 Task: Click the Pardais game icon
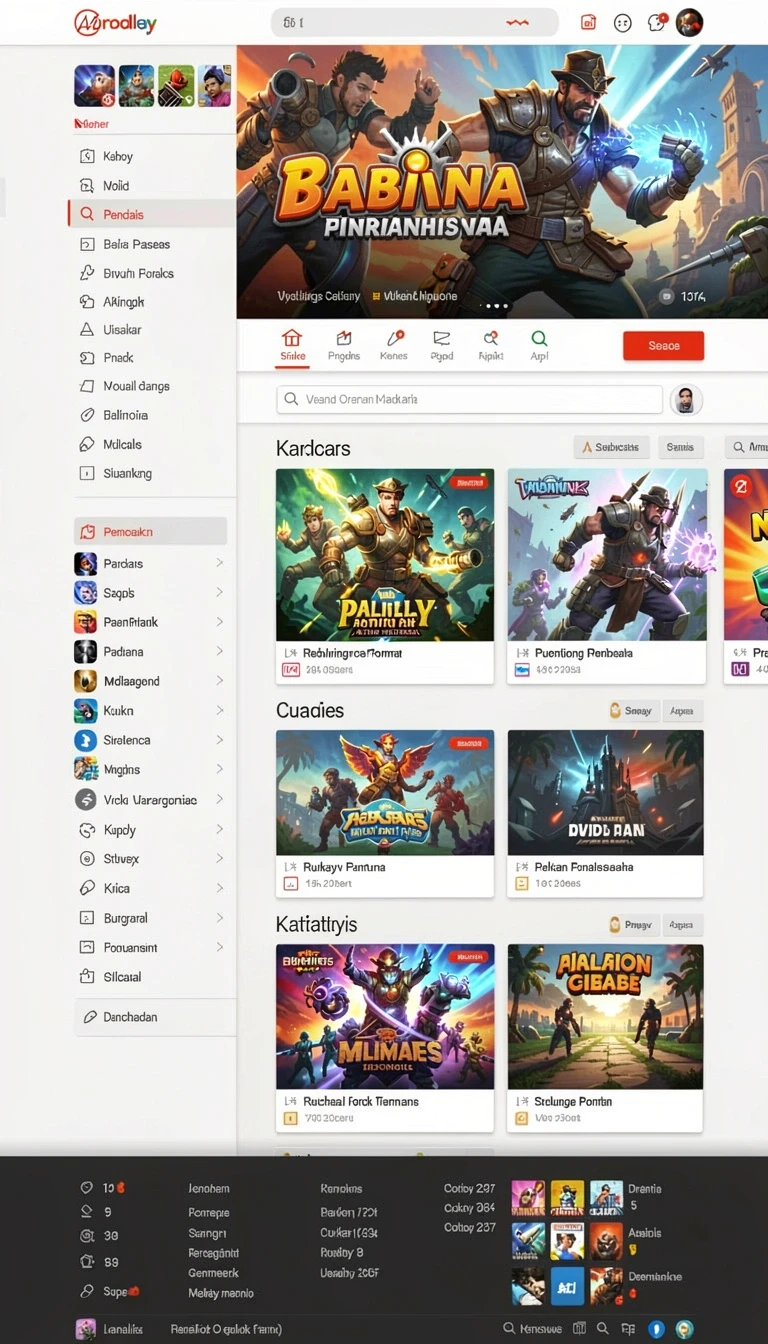[86, 563]
